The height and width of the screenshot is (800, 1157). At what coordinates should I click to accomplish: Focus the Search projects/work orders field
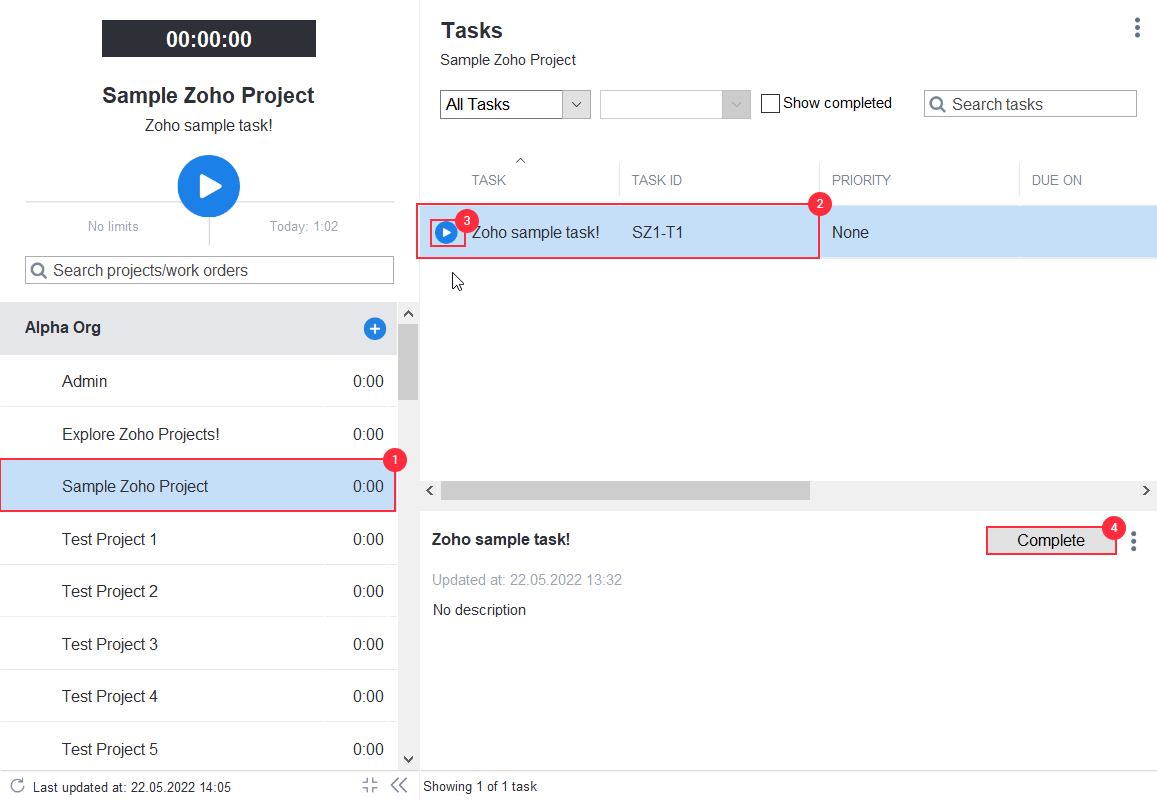(210, 270)
